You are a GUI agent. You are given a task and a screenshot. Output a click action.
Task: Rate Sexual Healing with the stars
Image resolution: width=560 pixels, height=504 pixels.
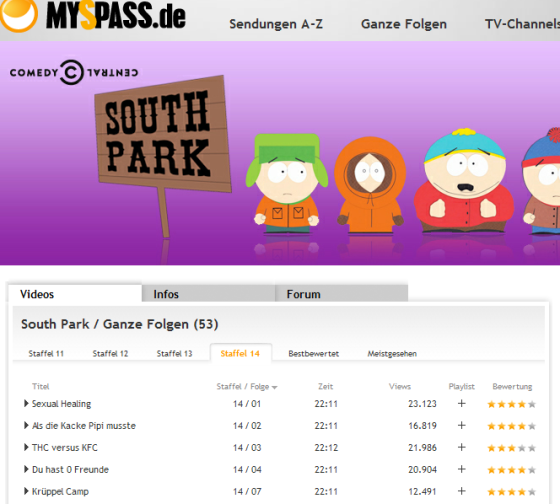point(511,404)
